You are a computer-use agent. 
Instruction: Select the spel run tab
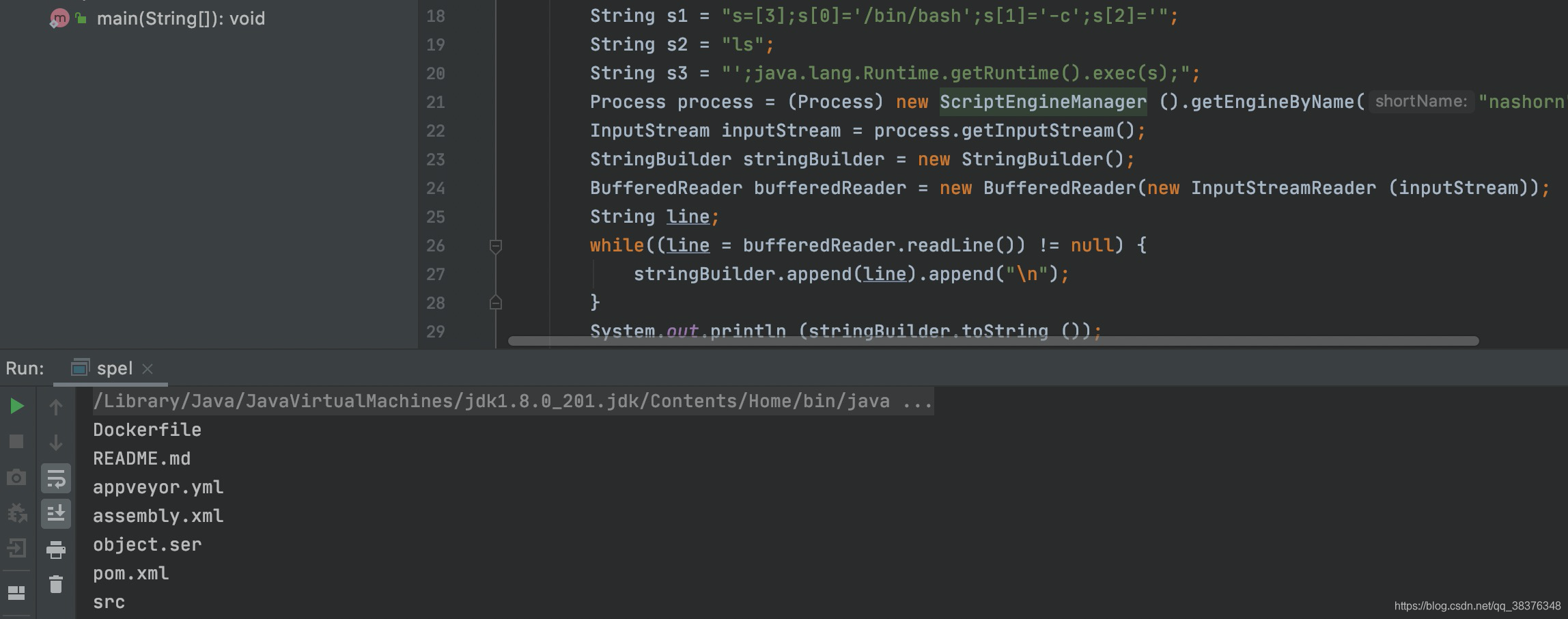(x=114, y=368)
